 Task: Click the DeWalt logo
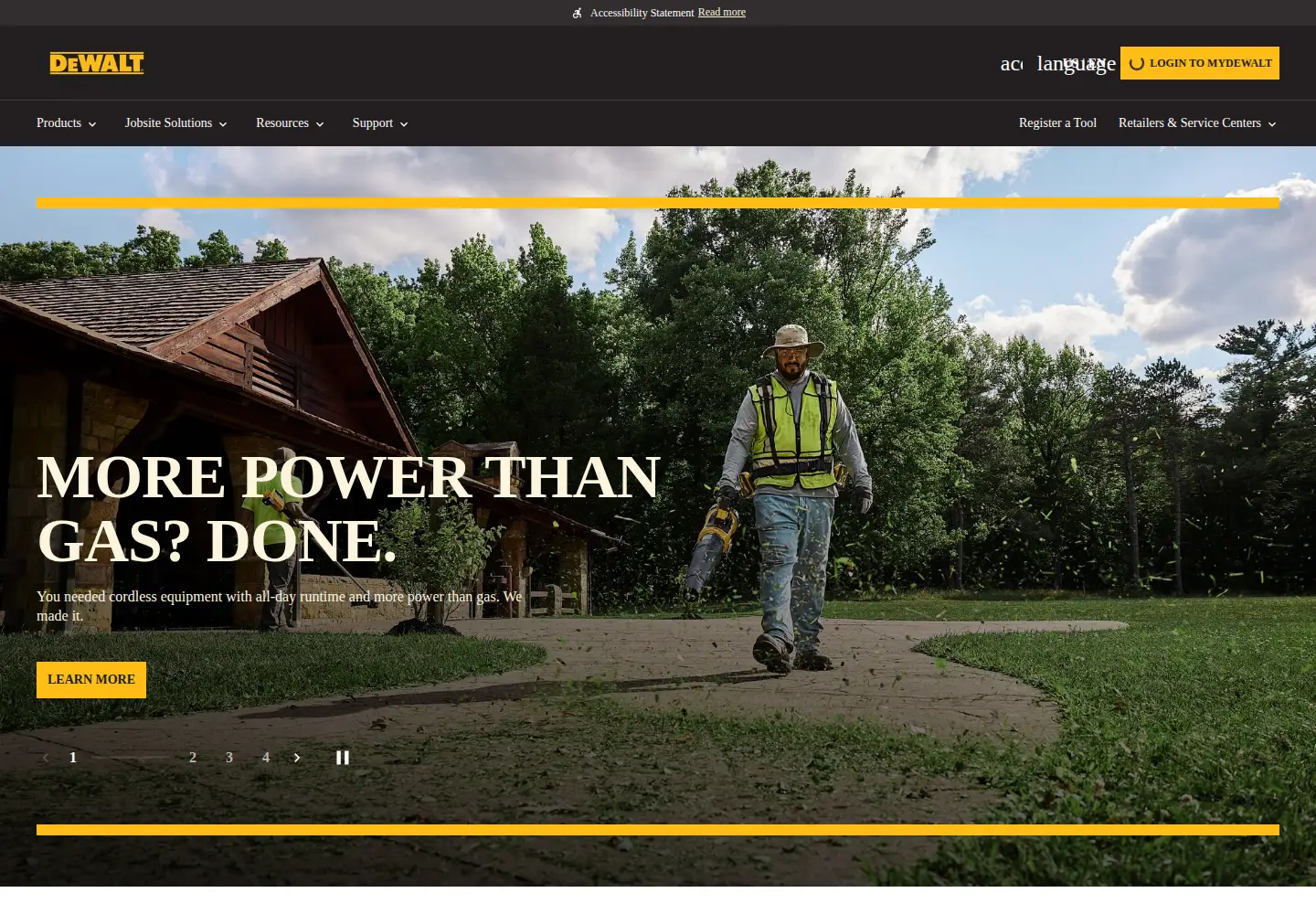click(x=97, y=63)
